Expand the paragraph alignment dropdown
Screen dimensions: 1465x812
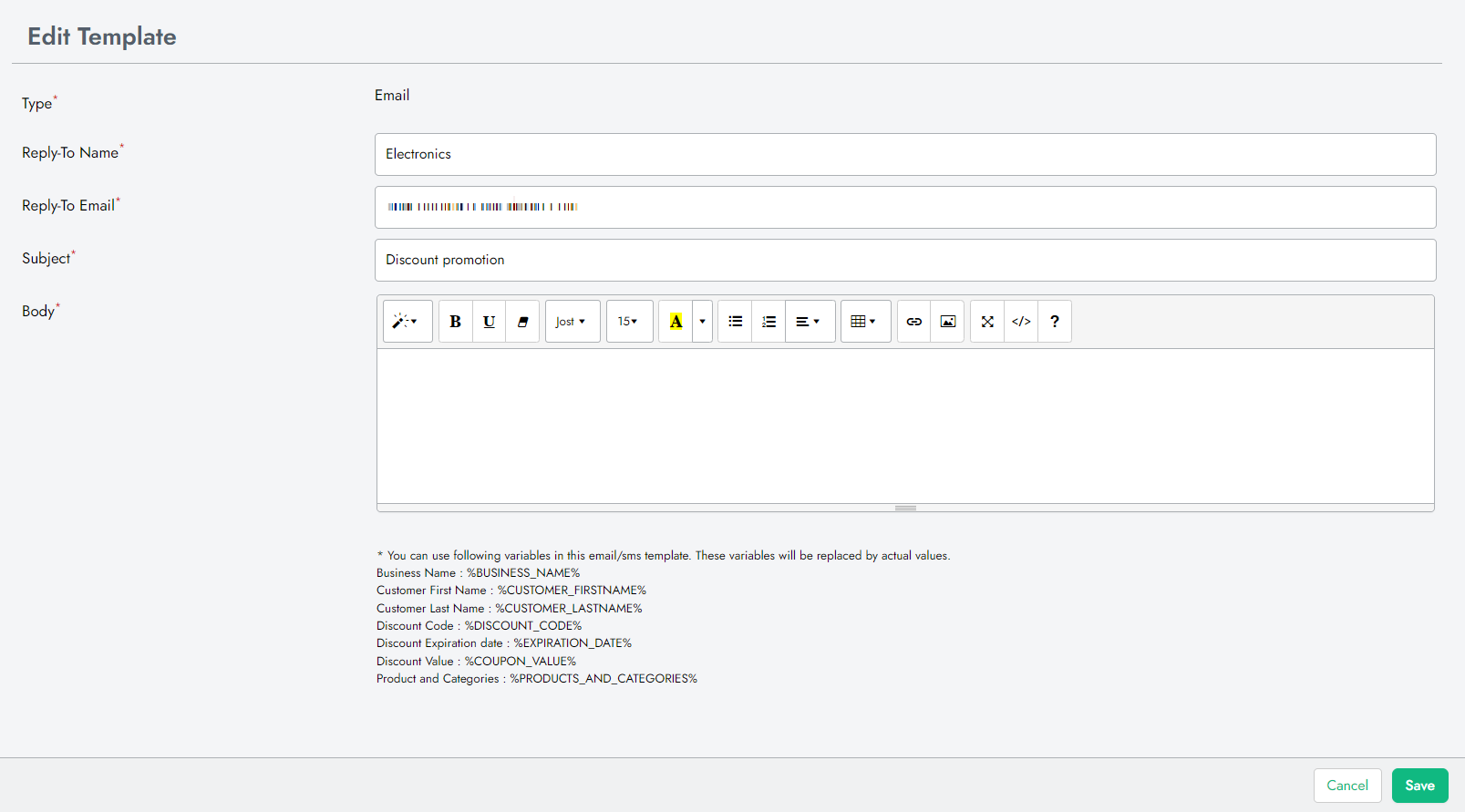click(x=810, y=322)
